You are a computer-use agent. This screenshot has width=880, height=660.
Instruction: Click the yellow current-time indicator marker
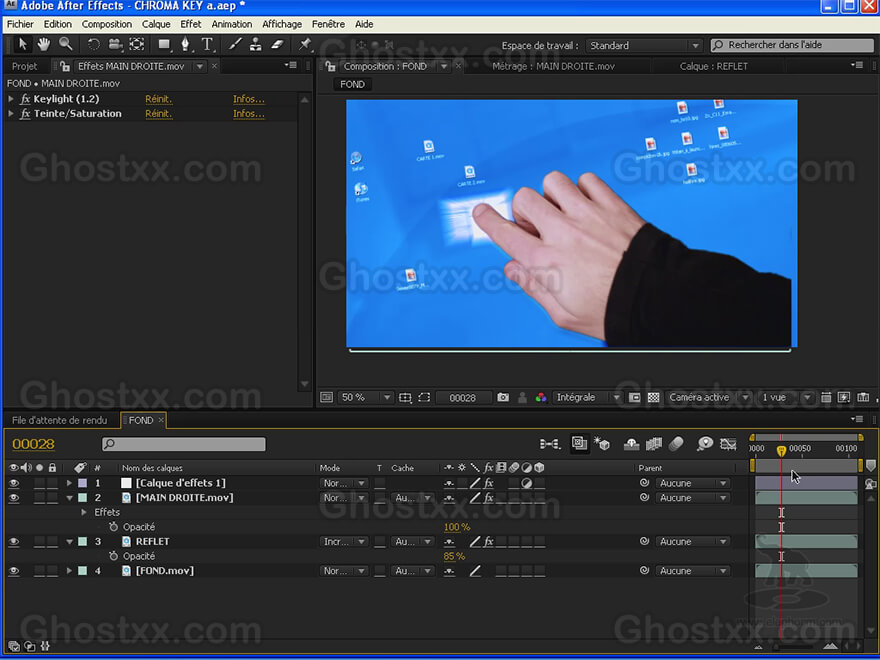[781, 450]
